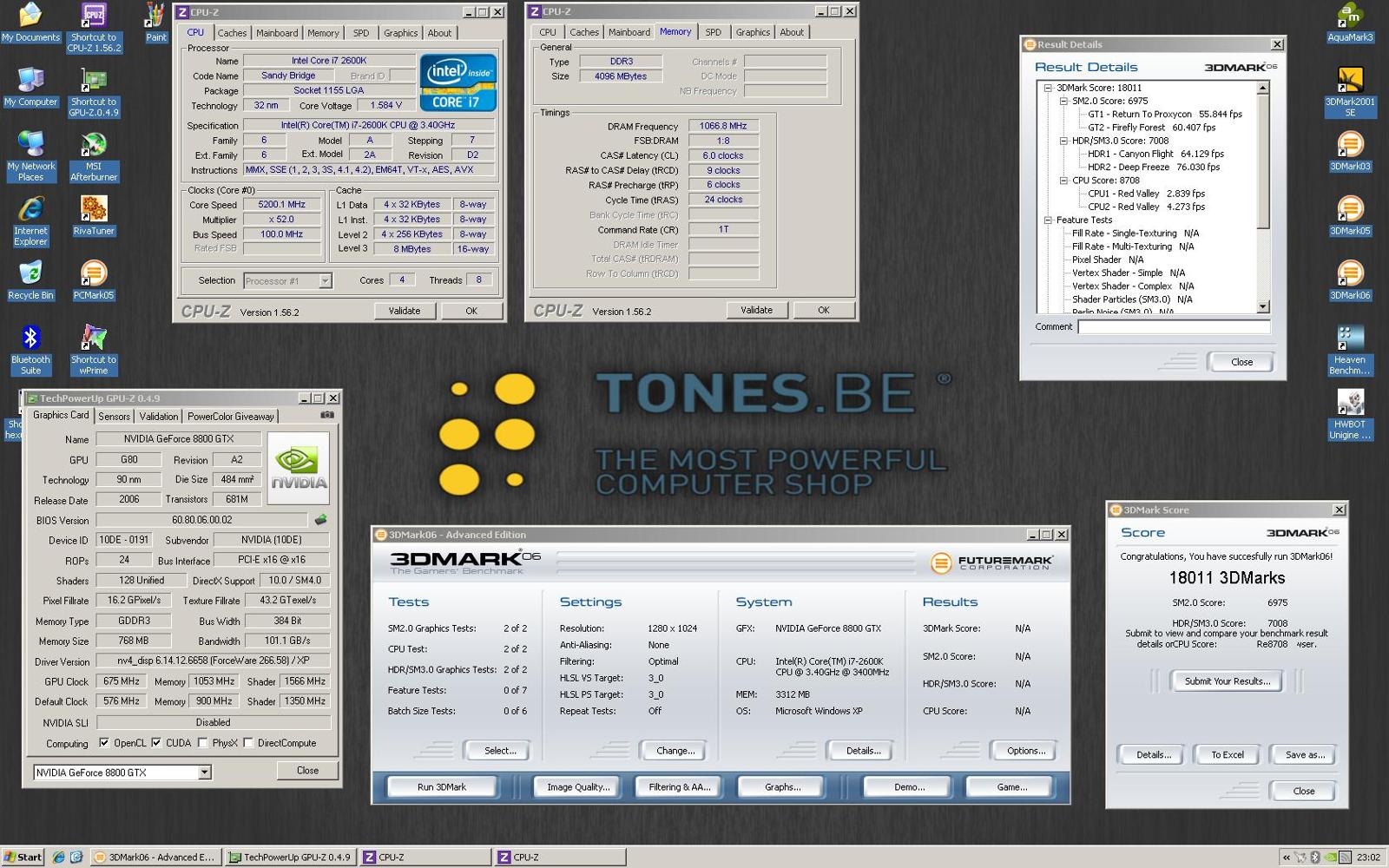Collapse the Feature Tests tree node
This screenshot has height=868, width=1389.
coord(1048,220)
